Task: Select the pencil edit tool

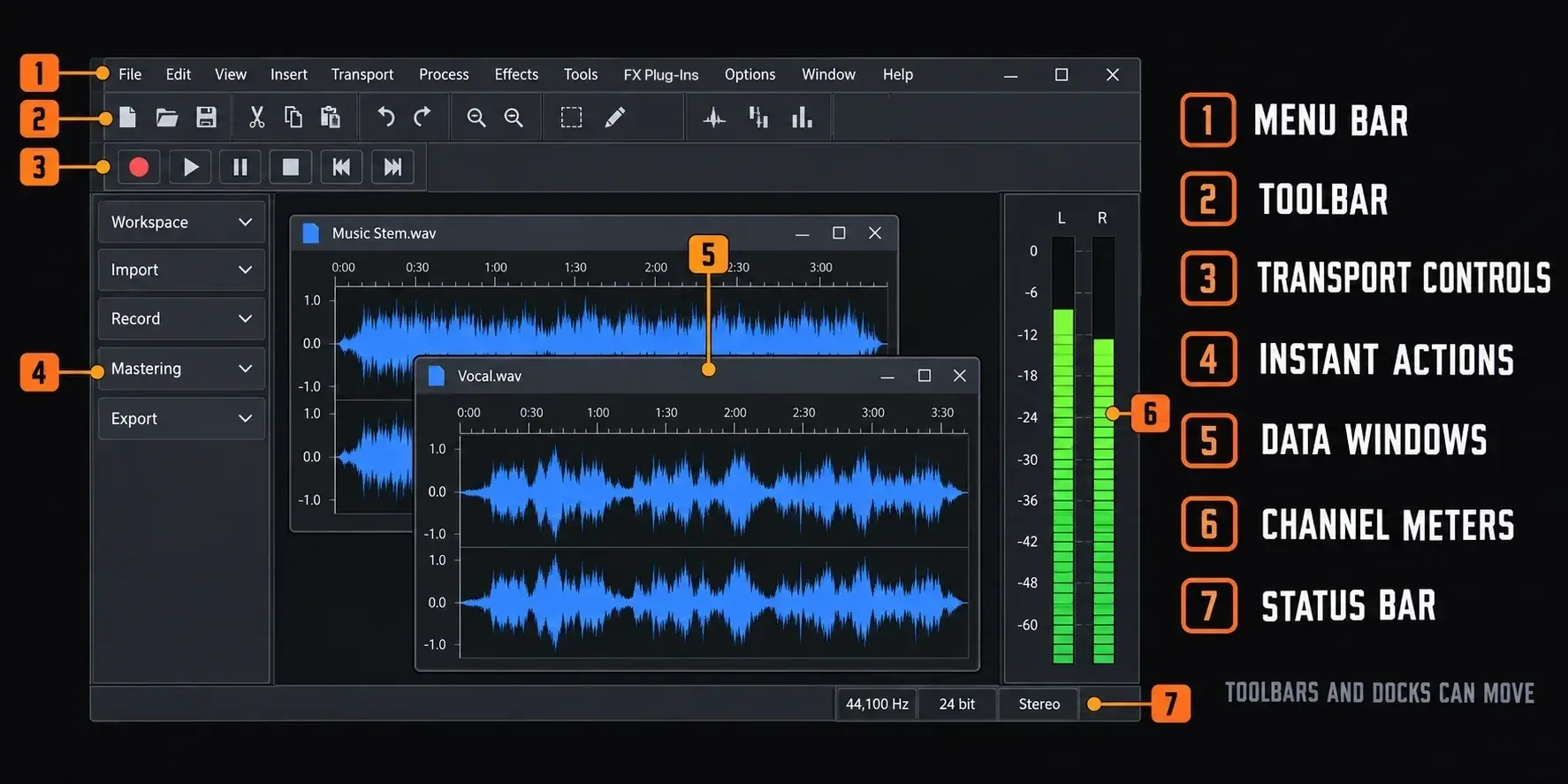Action: pos(615,118)
